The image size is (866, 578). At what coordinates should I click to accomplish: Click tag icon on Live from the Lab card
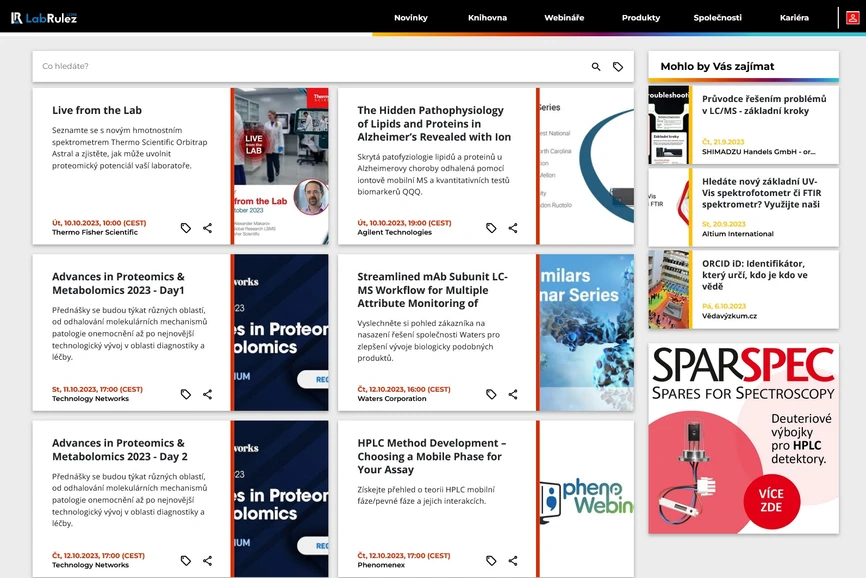[186, 228]
